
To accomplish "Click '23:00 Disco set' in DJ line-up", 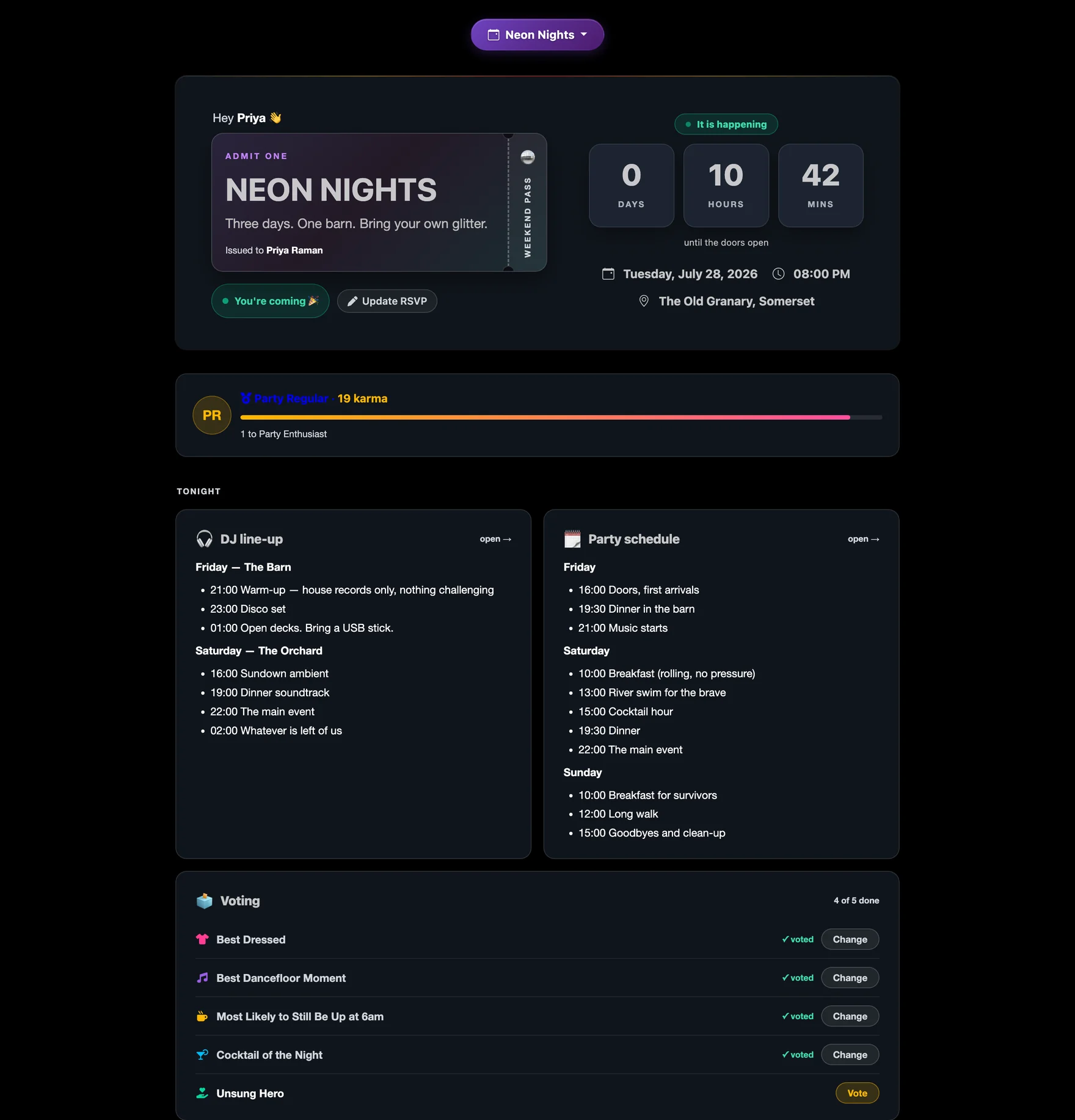I will click(x=248, y=609).
